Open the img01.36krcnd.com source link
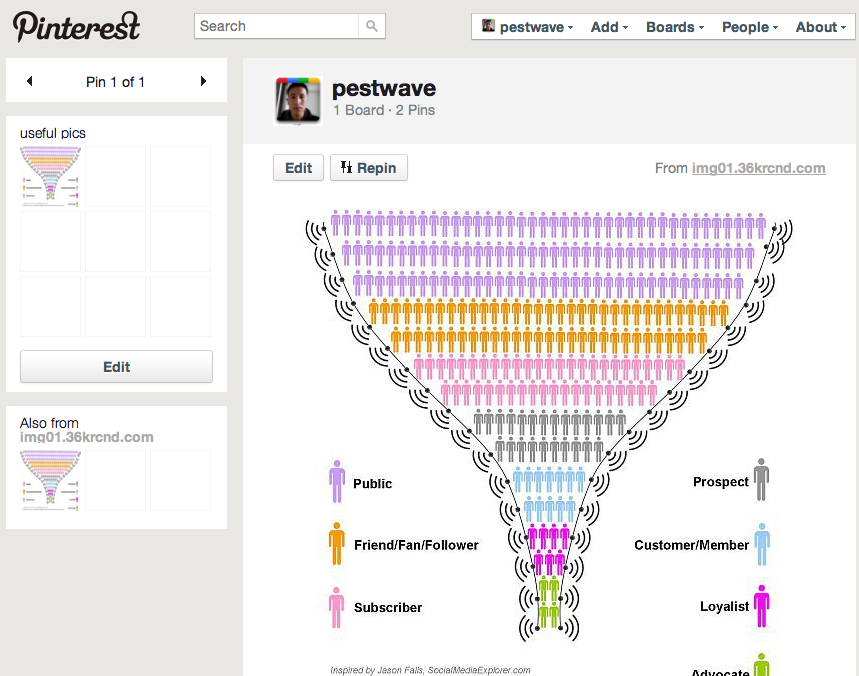The height and width of the screenshot is (676, 859). (758, 168)
